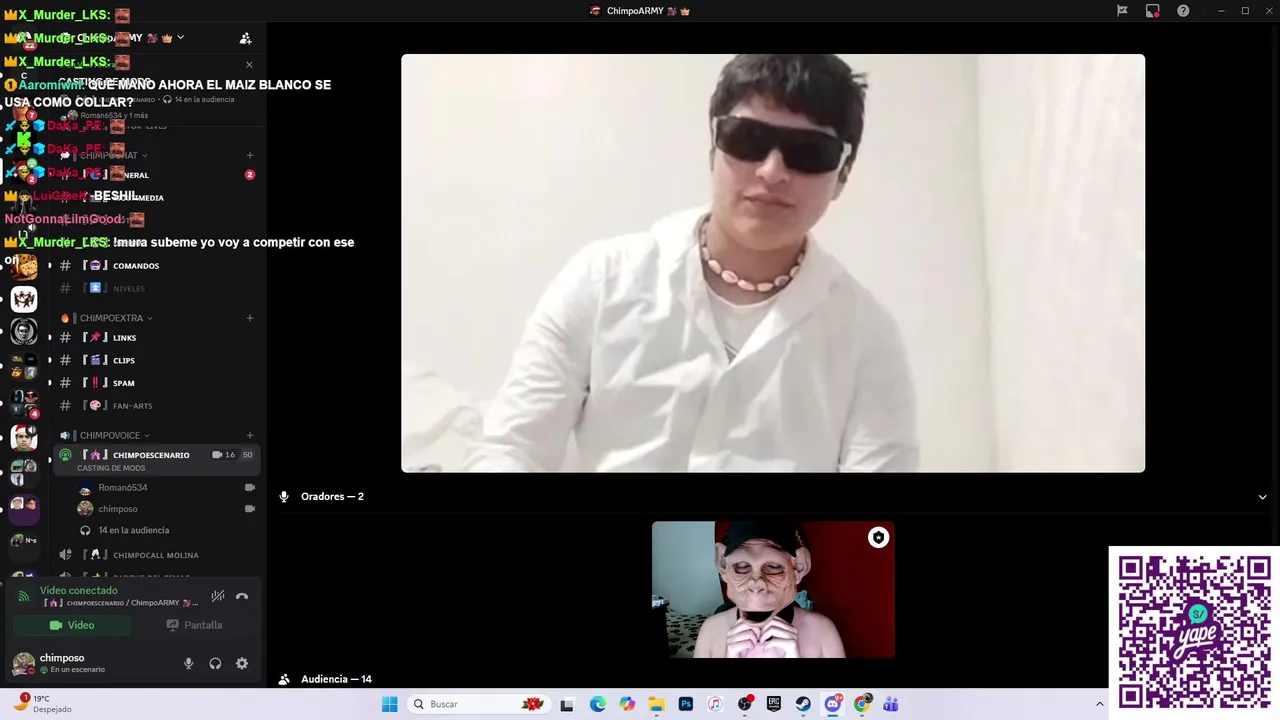1280x720 pixels.
Task: Click '14 en la audiencia' row
Action: click(133, 531)
